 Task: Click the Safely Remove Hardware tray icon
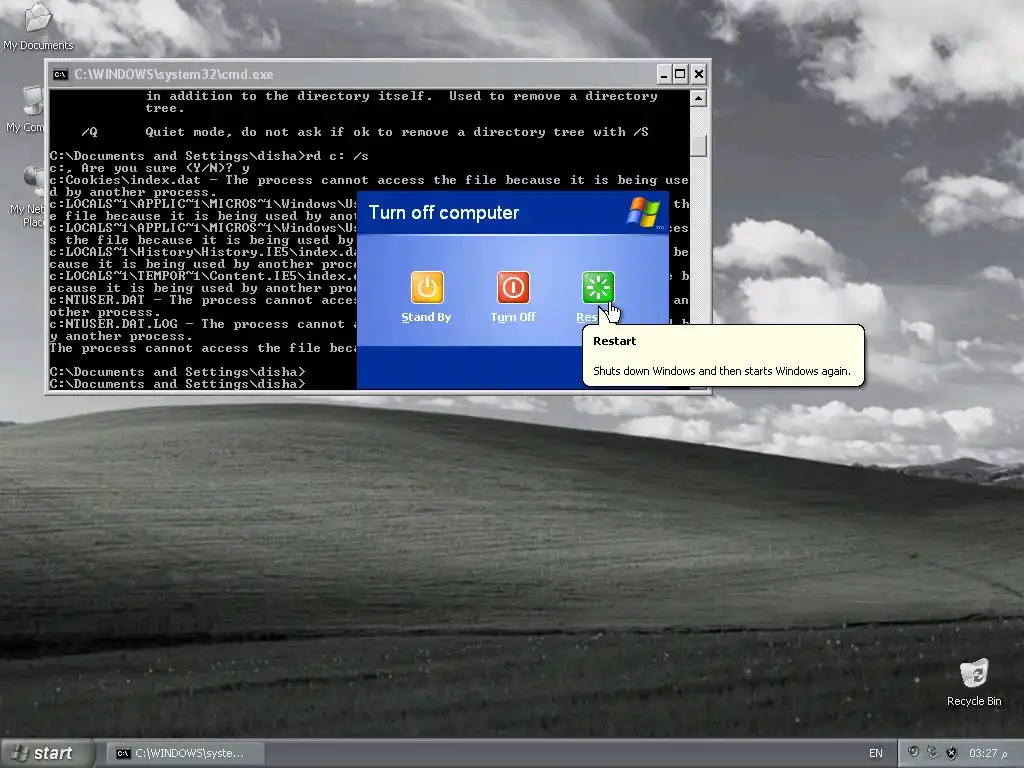933,752
